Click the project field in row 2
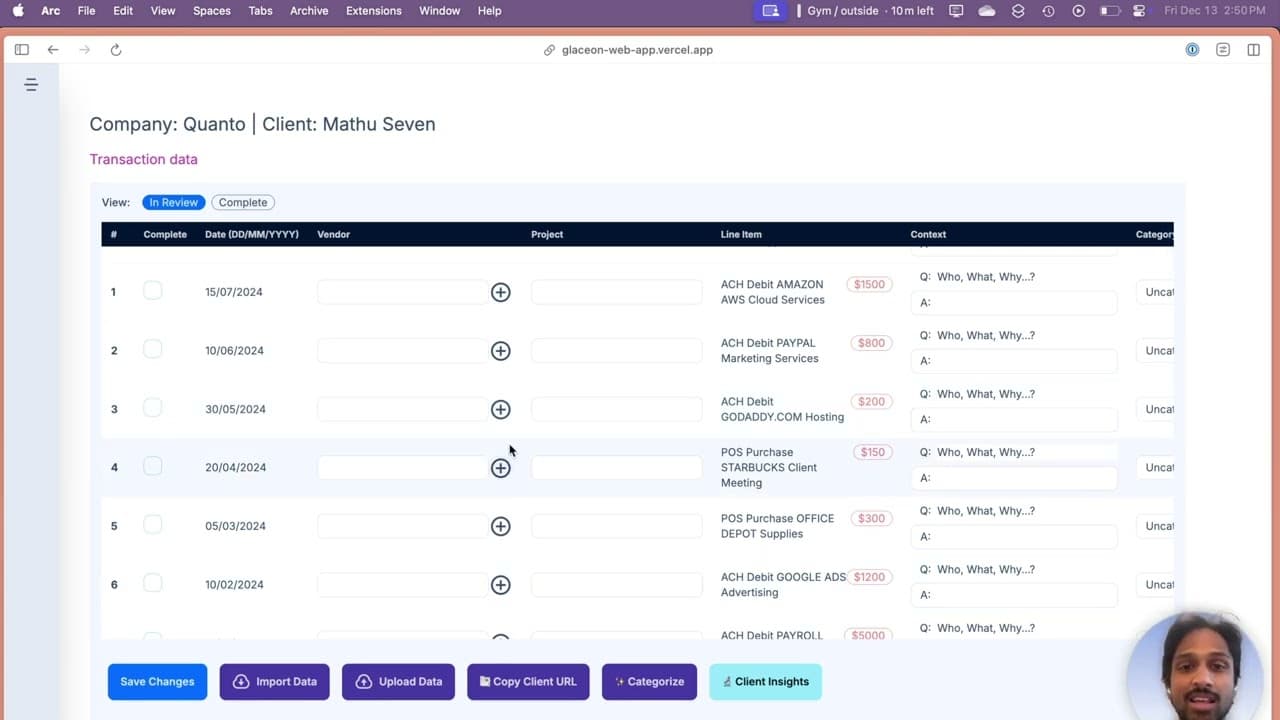This screenshot has height=720, width=1280. (617, 351)
